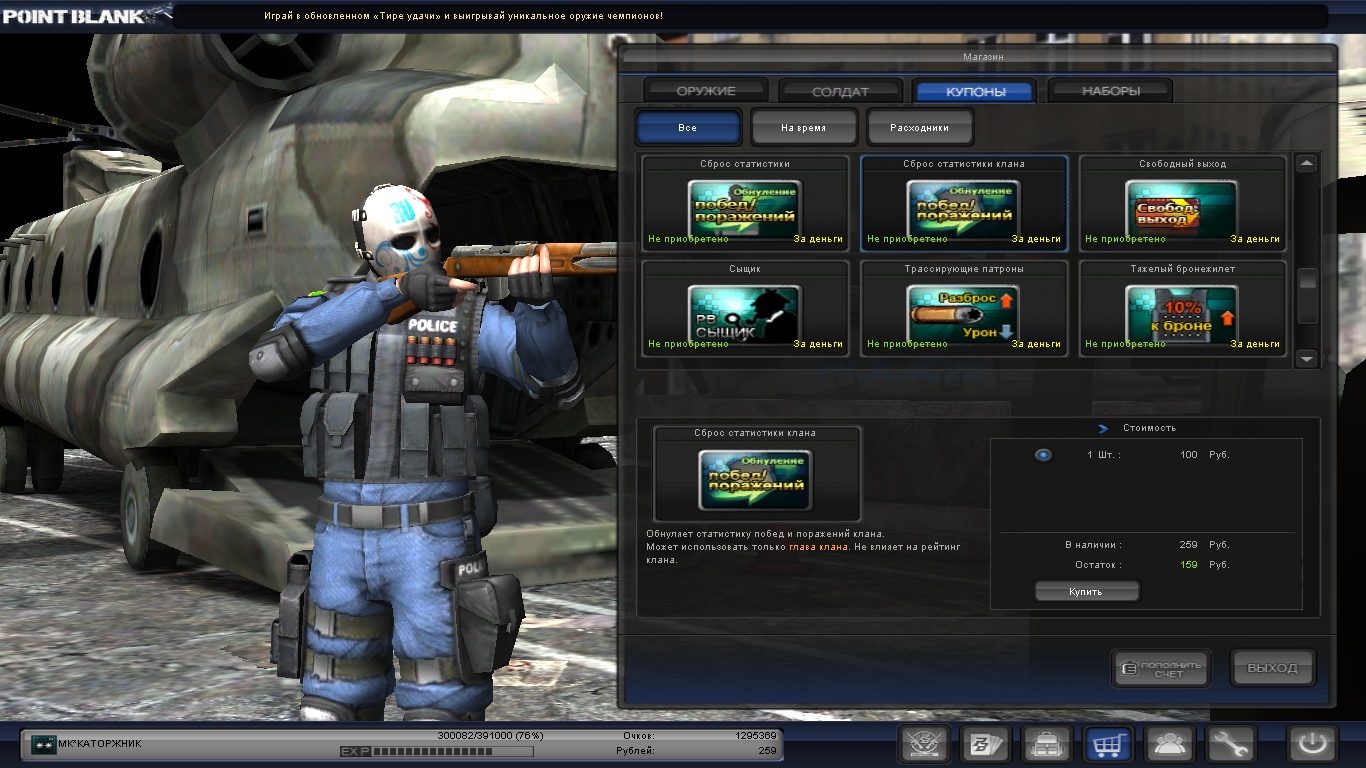Select the Свободный выход coupon
The height and width of the screenshot is (768, 1366).
[1182, 203]
